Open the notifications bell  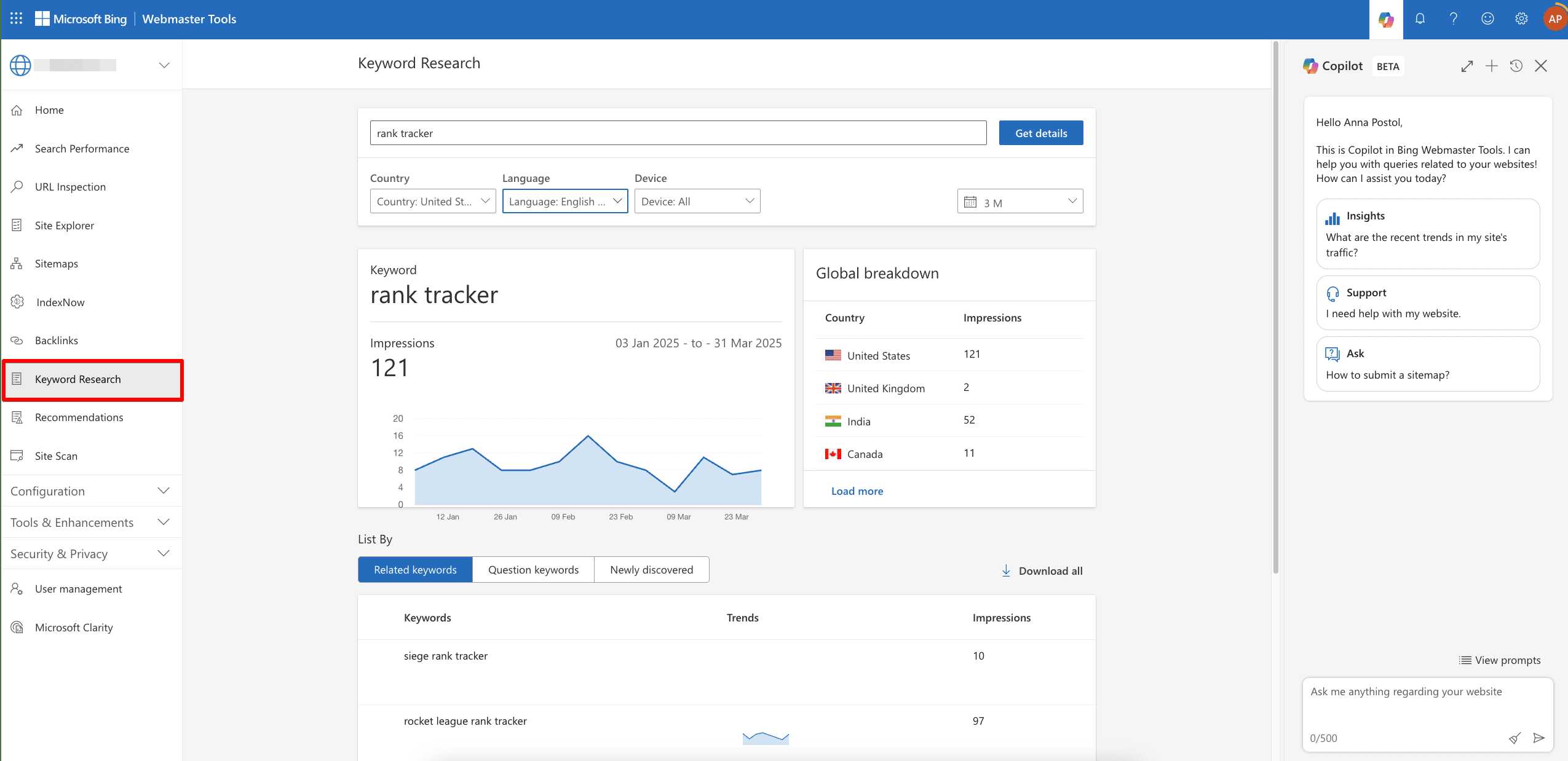point(1420,19)
